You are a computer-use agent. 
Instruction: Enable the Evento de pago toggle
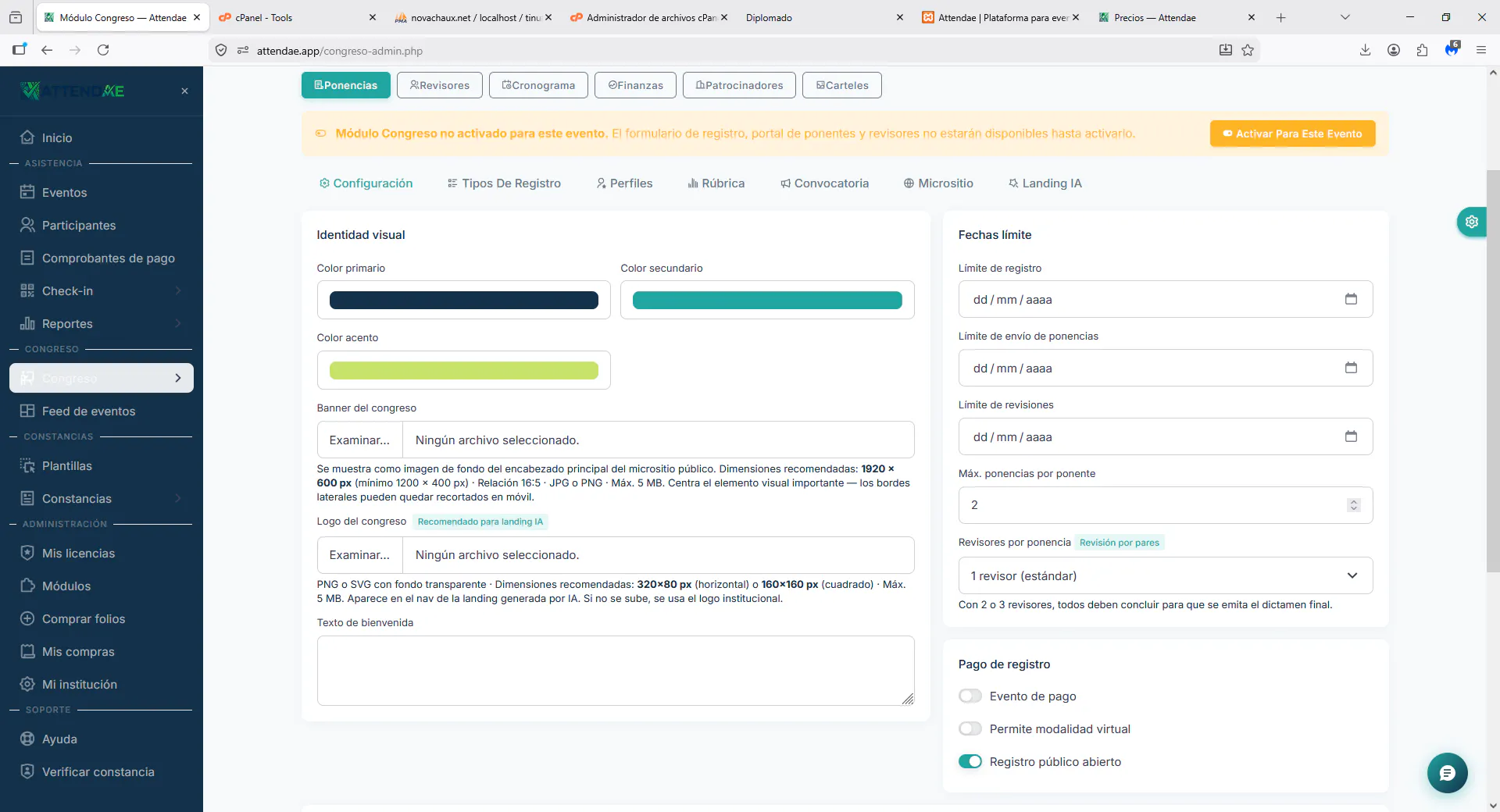pos(970,696)
